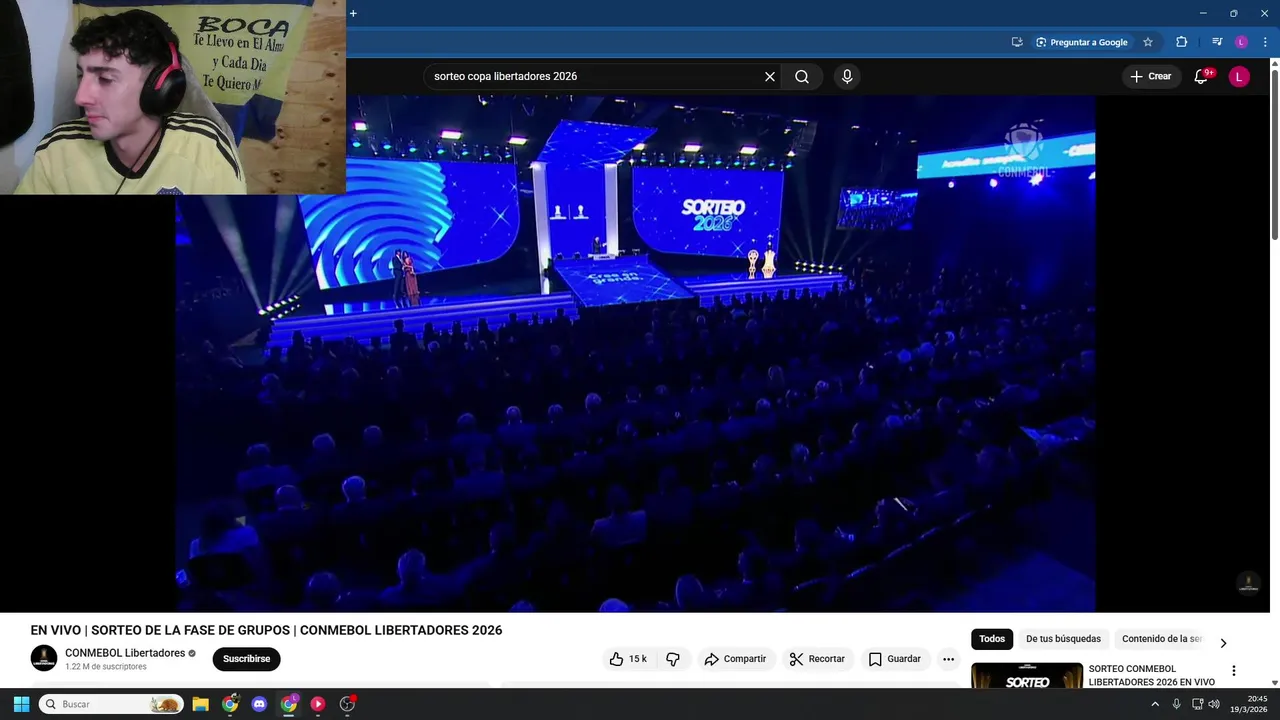Click the CONMEBOL Libertadores channel avatar

(x=44, y=658)
